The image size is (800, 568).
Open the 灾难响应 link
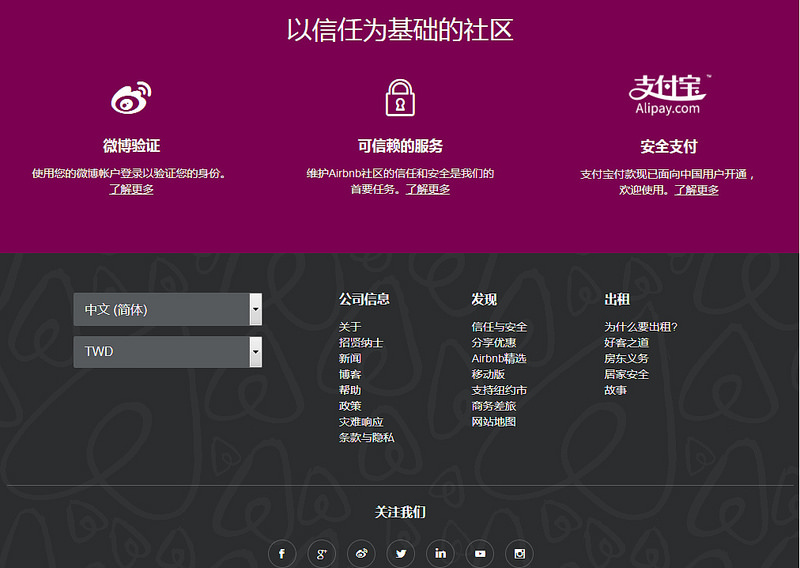(x=361, y=422)
